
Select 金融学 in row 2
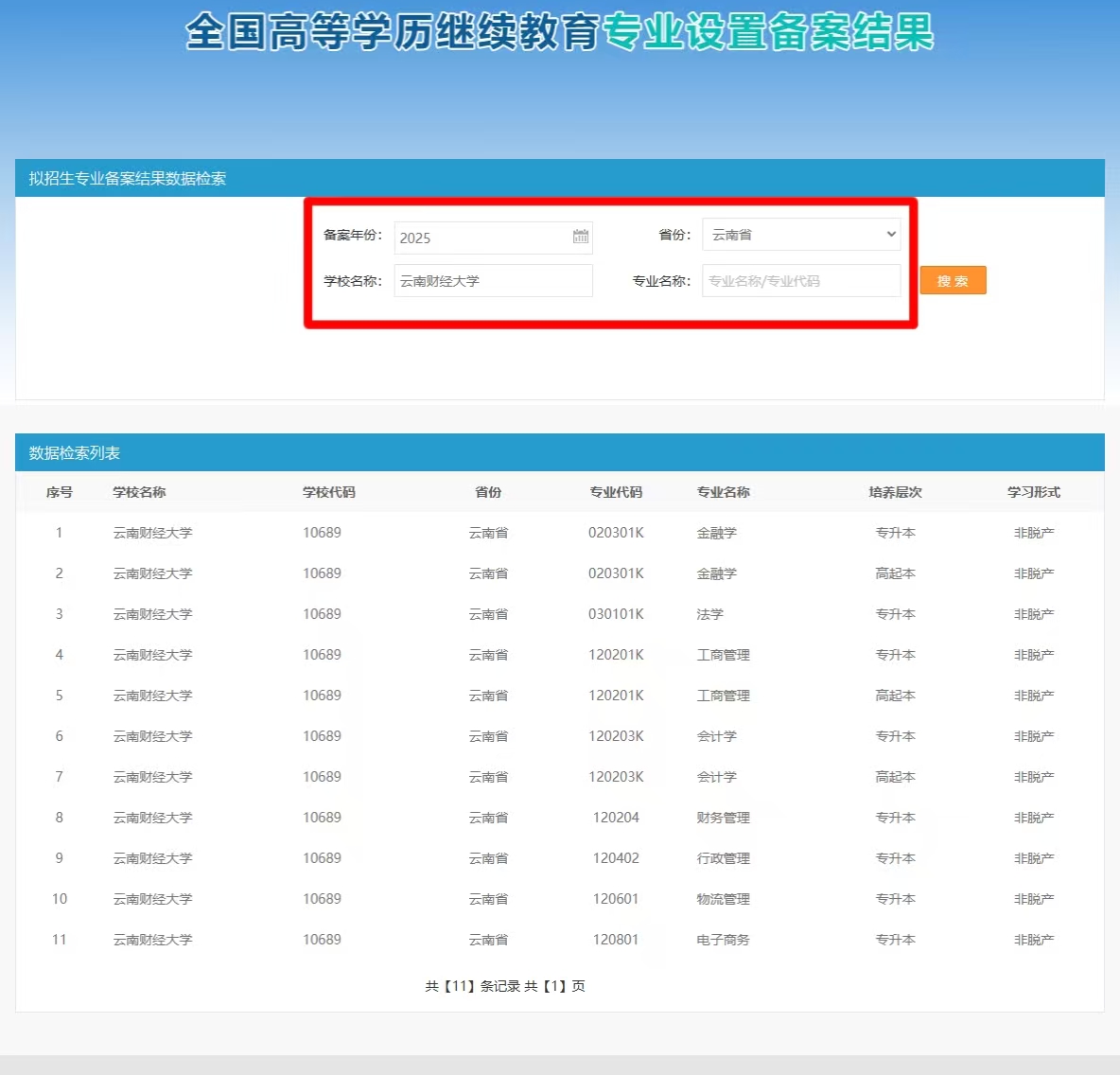click(716, 574)
